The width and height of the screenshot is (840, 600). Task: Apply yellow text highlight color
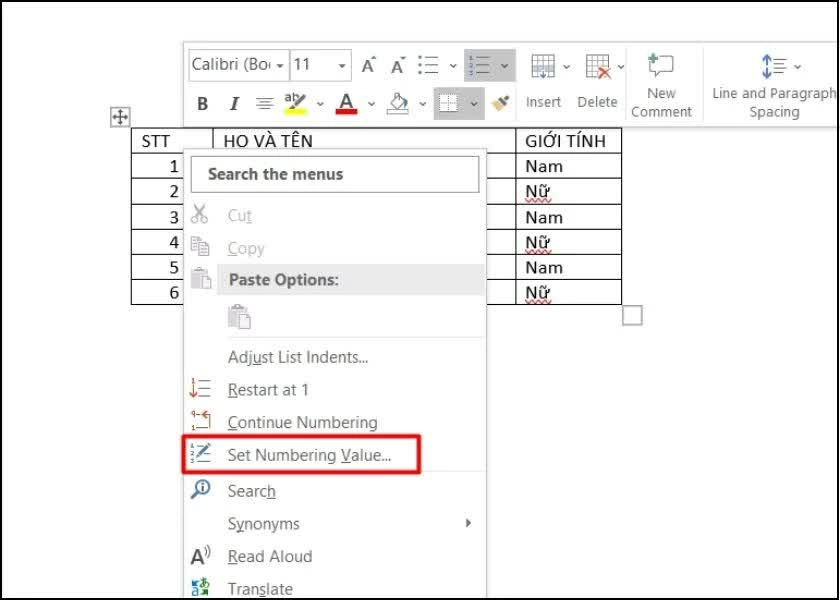pyautogui.click(x=295, y=103)
